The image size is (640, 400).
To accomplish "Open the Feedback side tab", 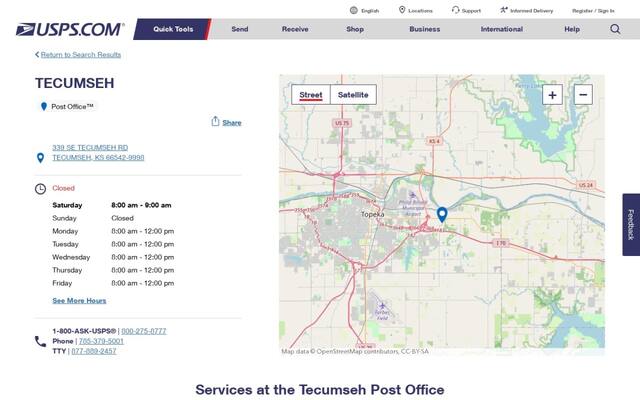I will 631,224.
